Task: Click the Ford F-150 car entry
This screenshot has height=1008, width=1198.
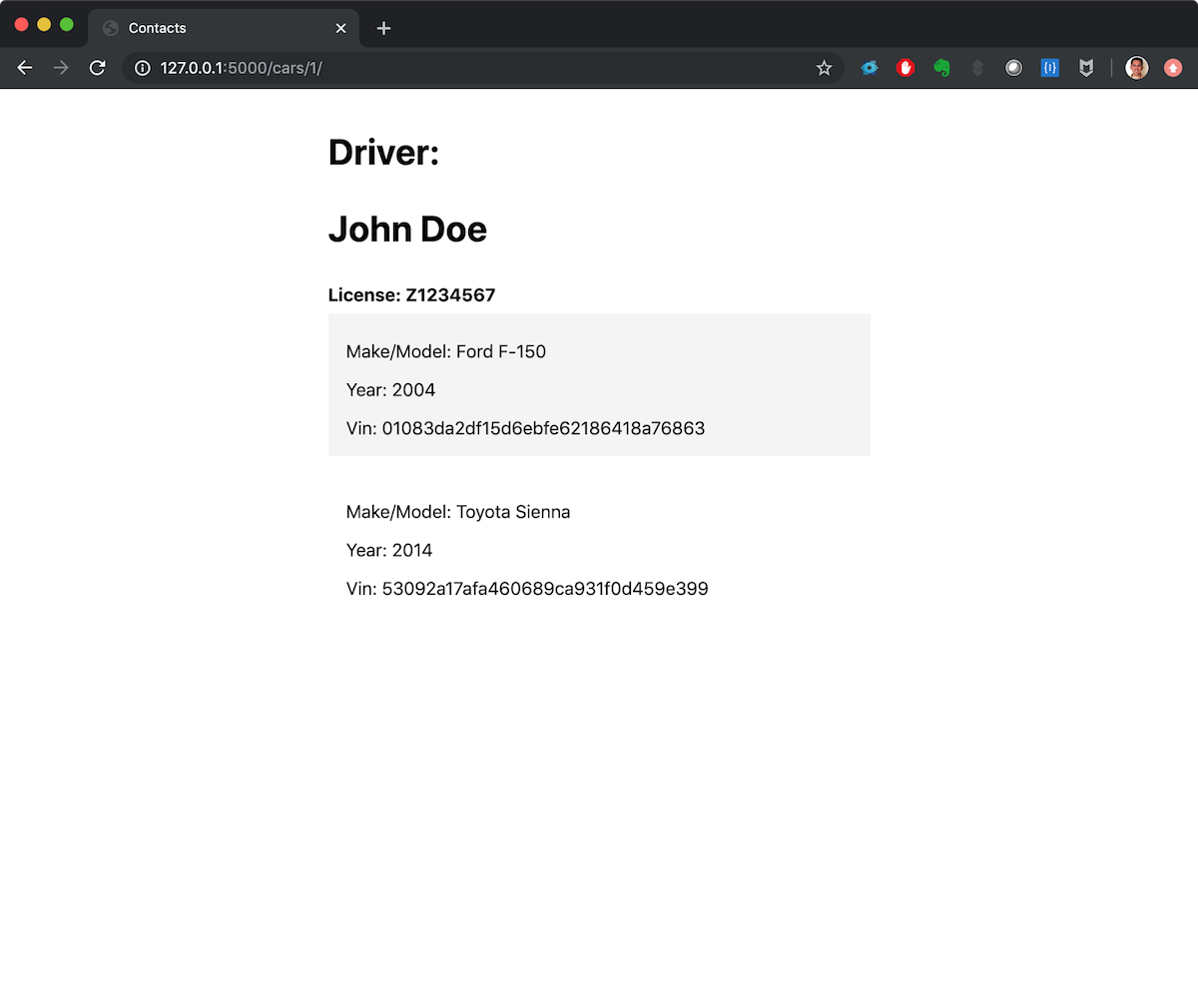Action: pyautogui.click(x=599, y=385)
